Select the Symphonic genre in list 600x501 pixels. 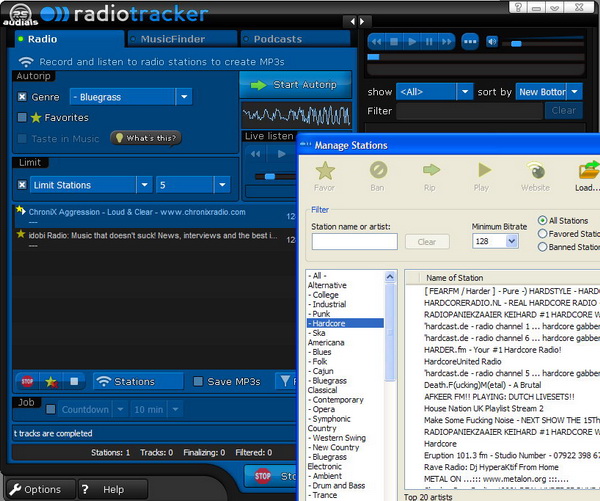click(x=331, y=418)
